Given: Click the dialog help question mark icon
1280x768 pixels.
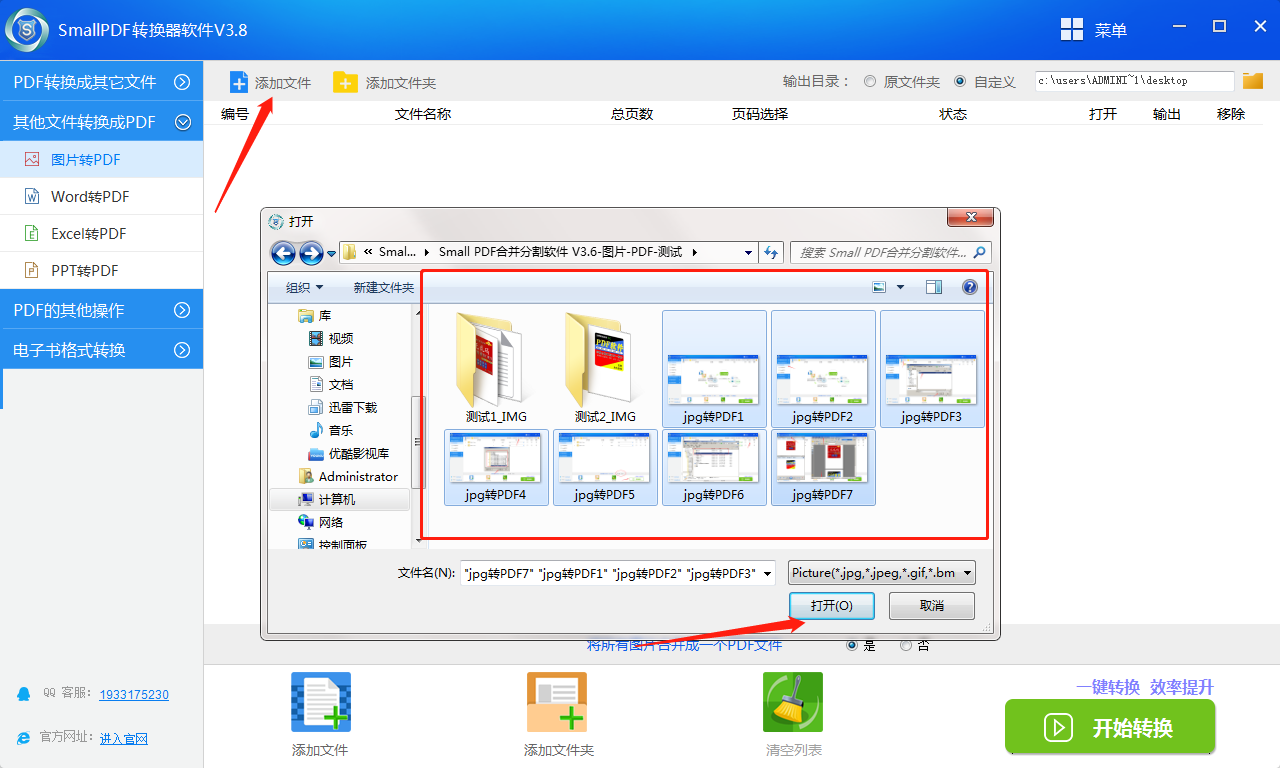Looking at the screenshot, I should coord(969,287).
